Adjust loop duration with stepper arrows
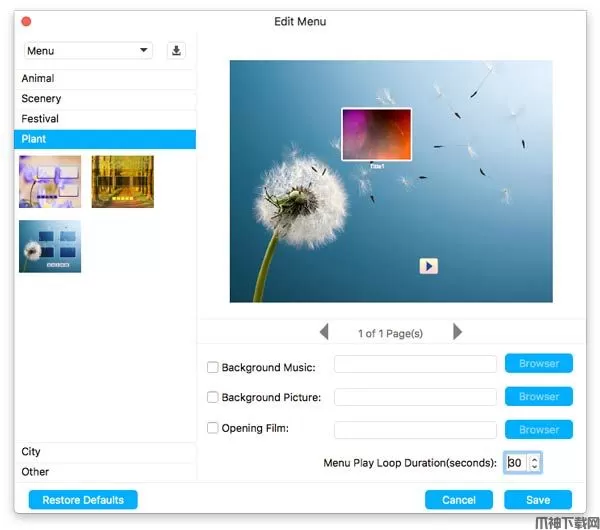 [535, 462]
